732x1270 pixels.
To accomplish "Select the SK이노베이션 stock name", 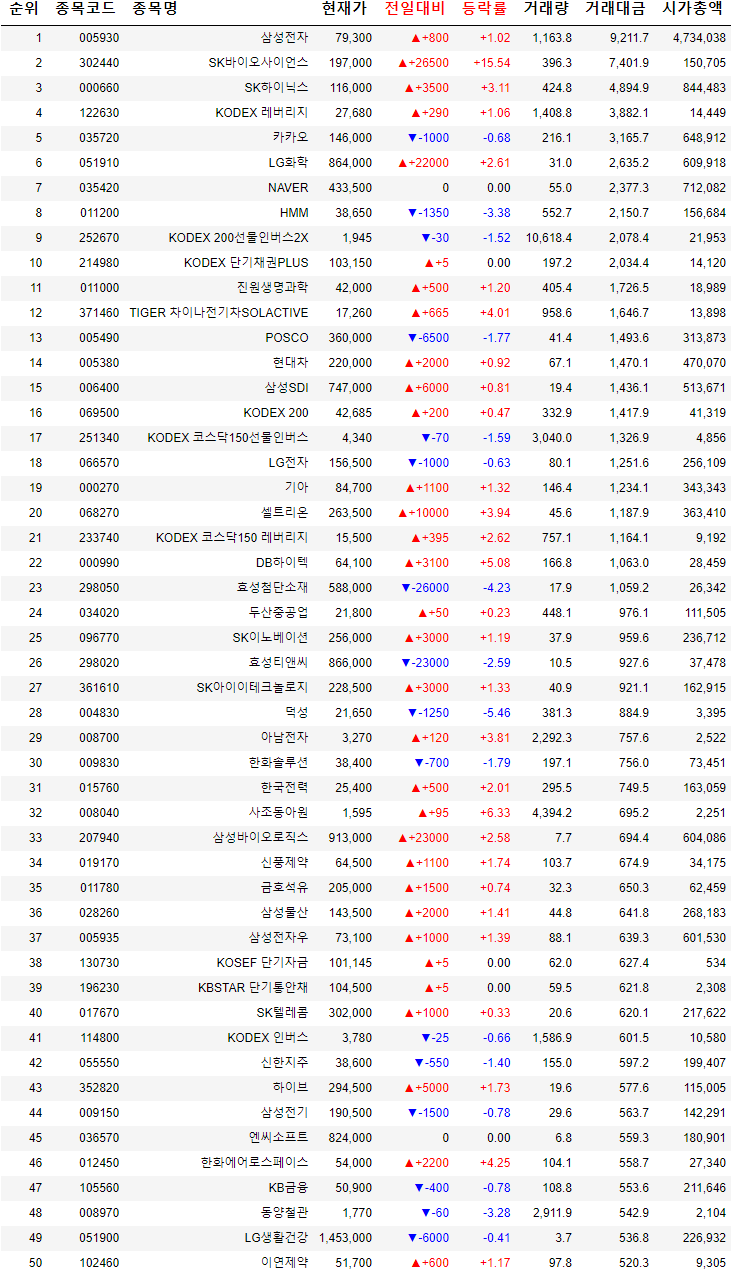I will [271, 638].
